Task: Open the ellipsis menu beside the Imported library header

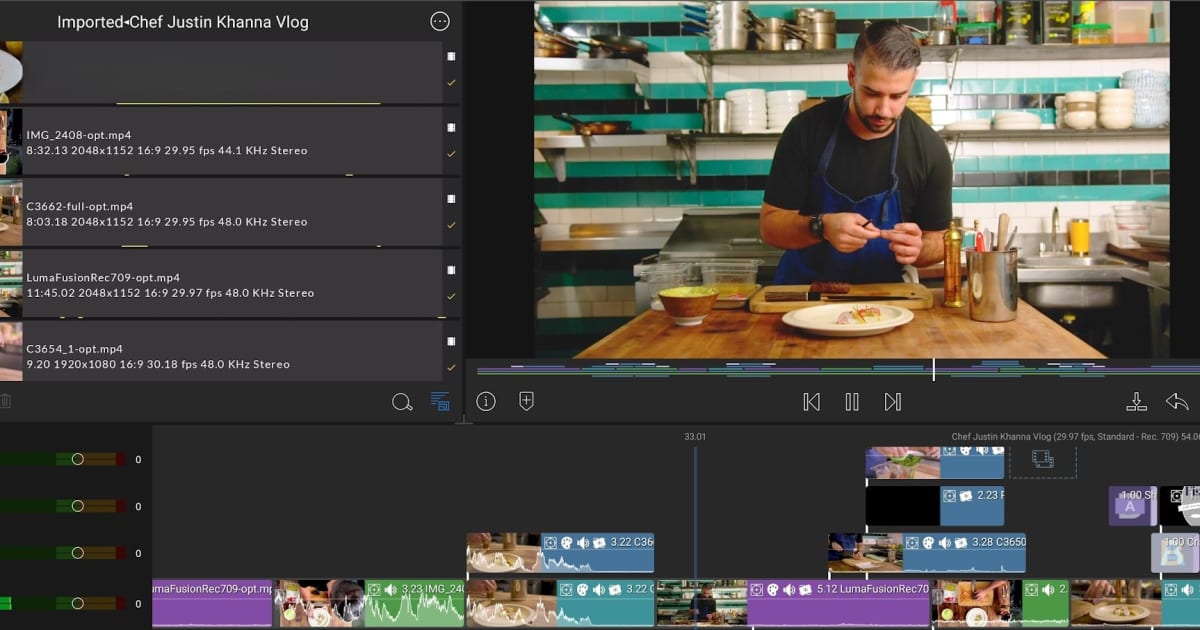Action: tap(439, 21)
